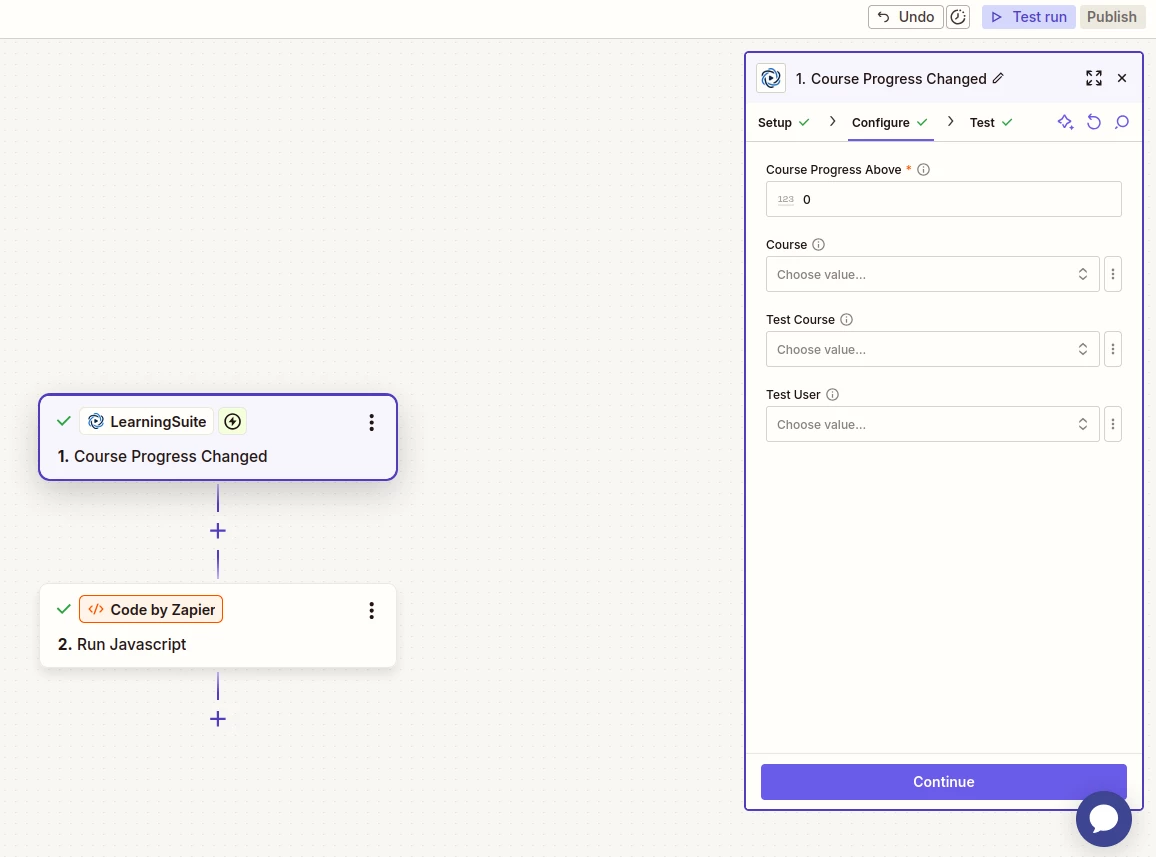Viewport: 1156px width, 857px height.
Task: Switch to the Configure tab
Action: [889, 122]
